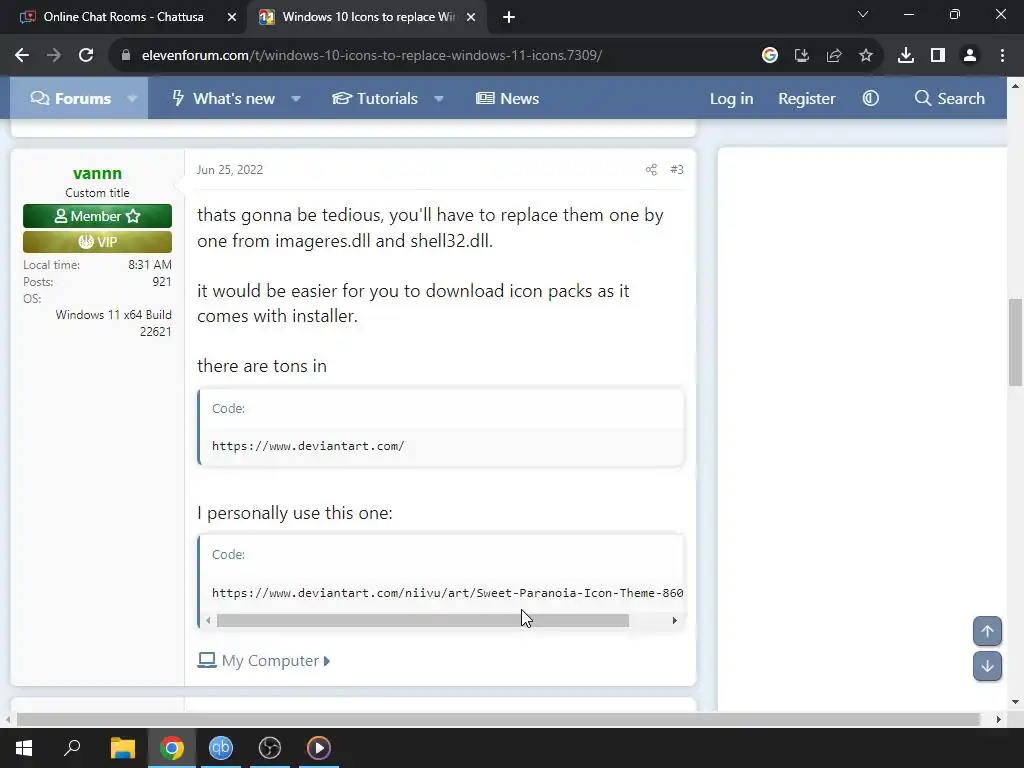Click the Sweet-Paranoia-Icon-Theme URL text
Screen dimensions: 1024x768
(x=447, y=593)
